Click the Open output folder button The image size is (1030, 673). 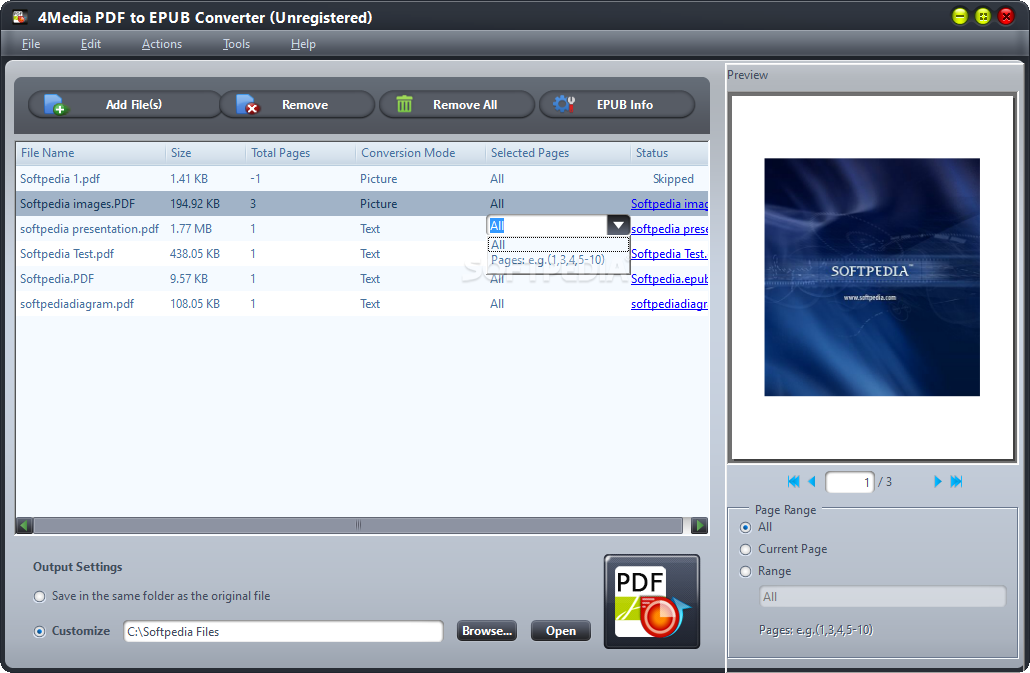(x=560, y=631)
